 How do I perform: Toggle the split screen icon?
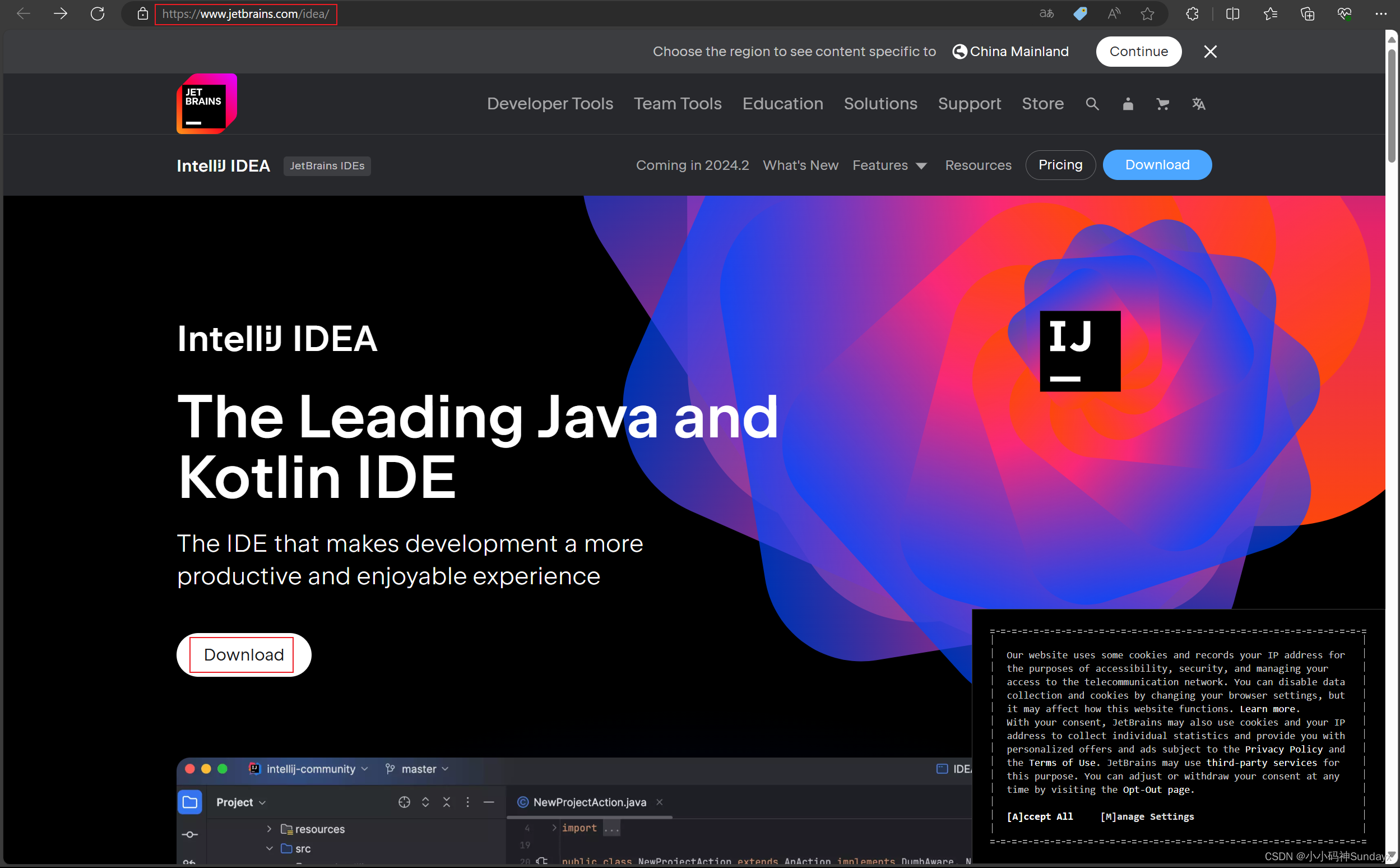pos(1232,14)
